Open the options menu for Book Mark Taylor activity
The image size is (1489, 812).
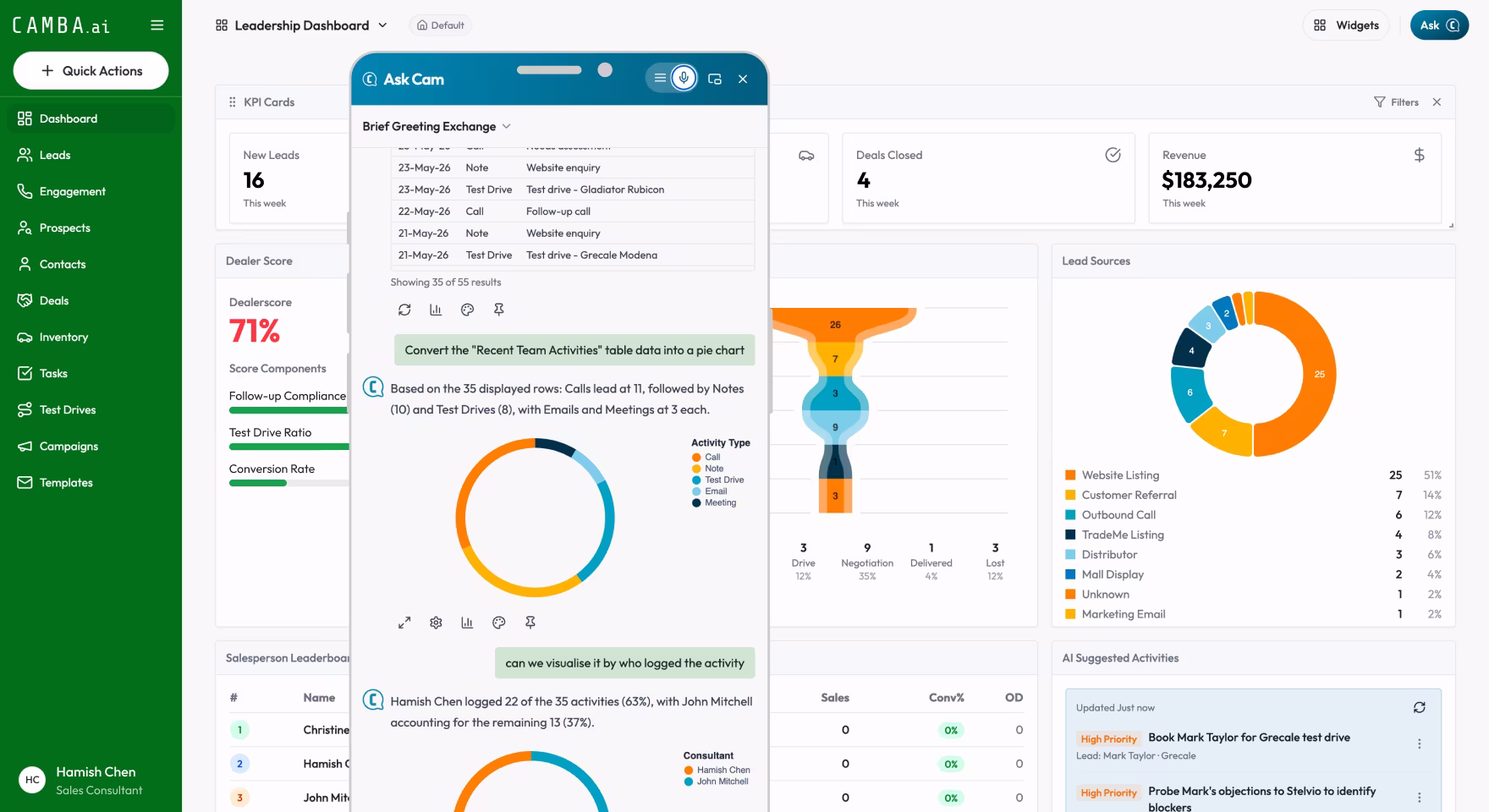point(1420,744)
